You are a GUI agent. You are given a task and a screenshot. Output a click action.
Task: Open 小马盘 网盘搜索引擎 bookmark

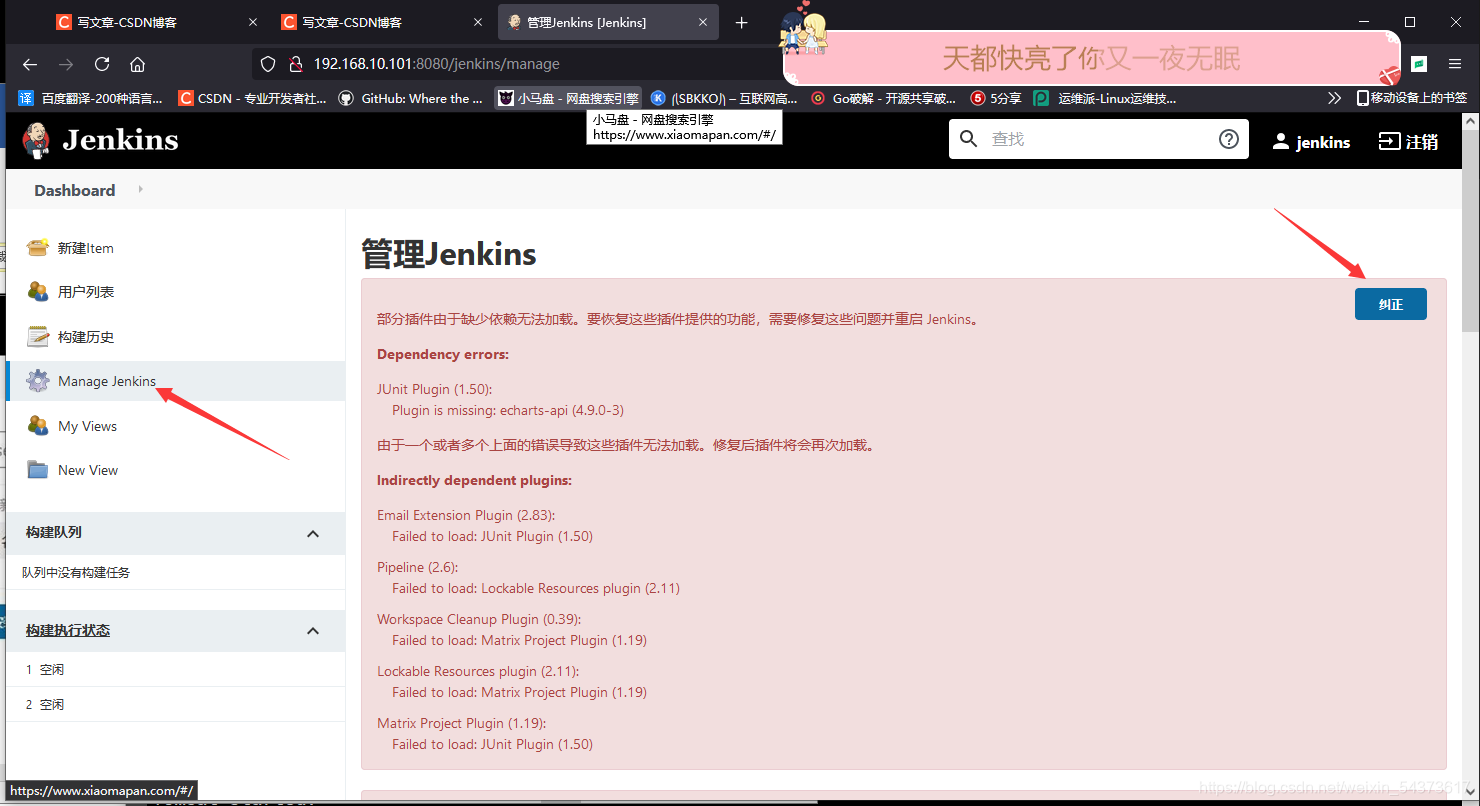click(x=569, y=98)
